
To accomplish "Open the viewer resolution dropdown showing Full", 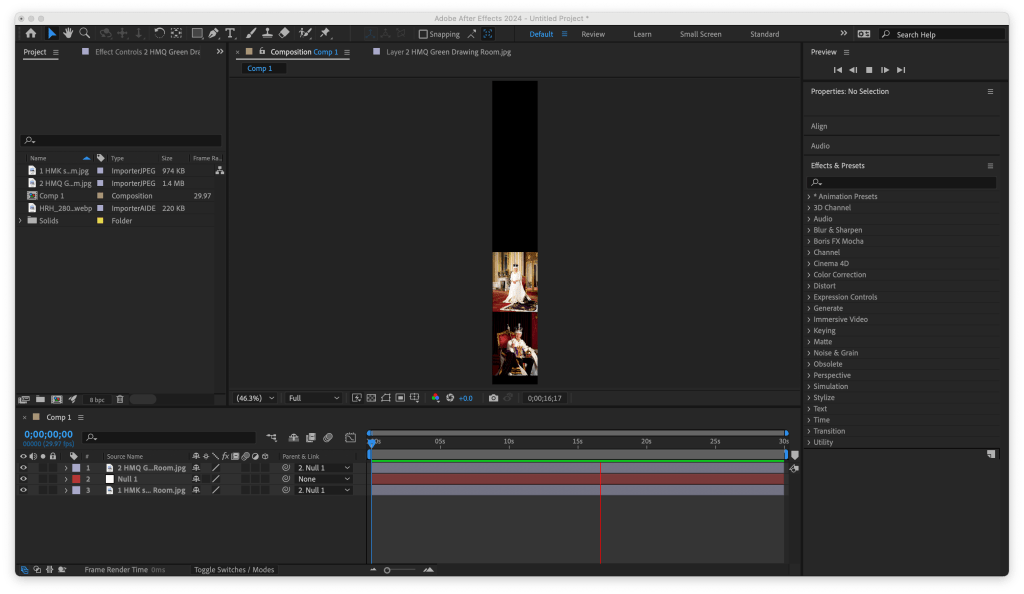I will (x=314, y=398).
